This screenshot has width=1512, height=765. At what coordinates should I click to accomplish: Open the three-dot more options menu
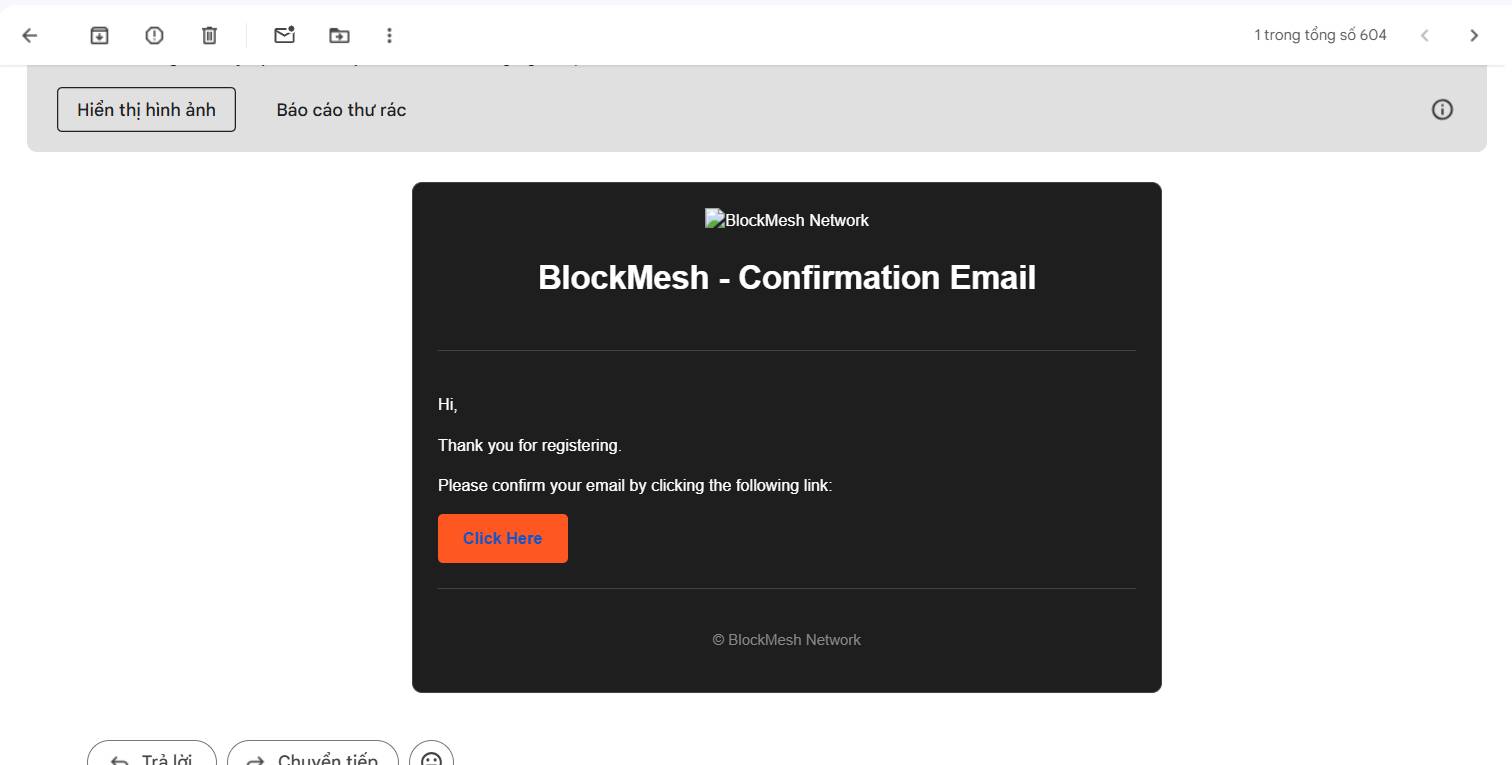[x=389, y=36]
